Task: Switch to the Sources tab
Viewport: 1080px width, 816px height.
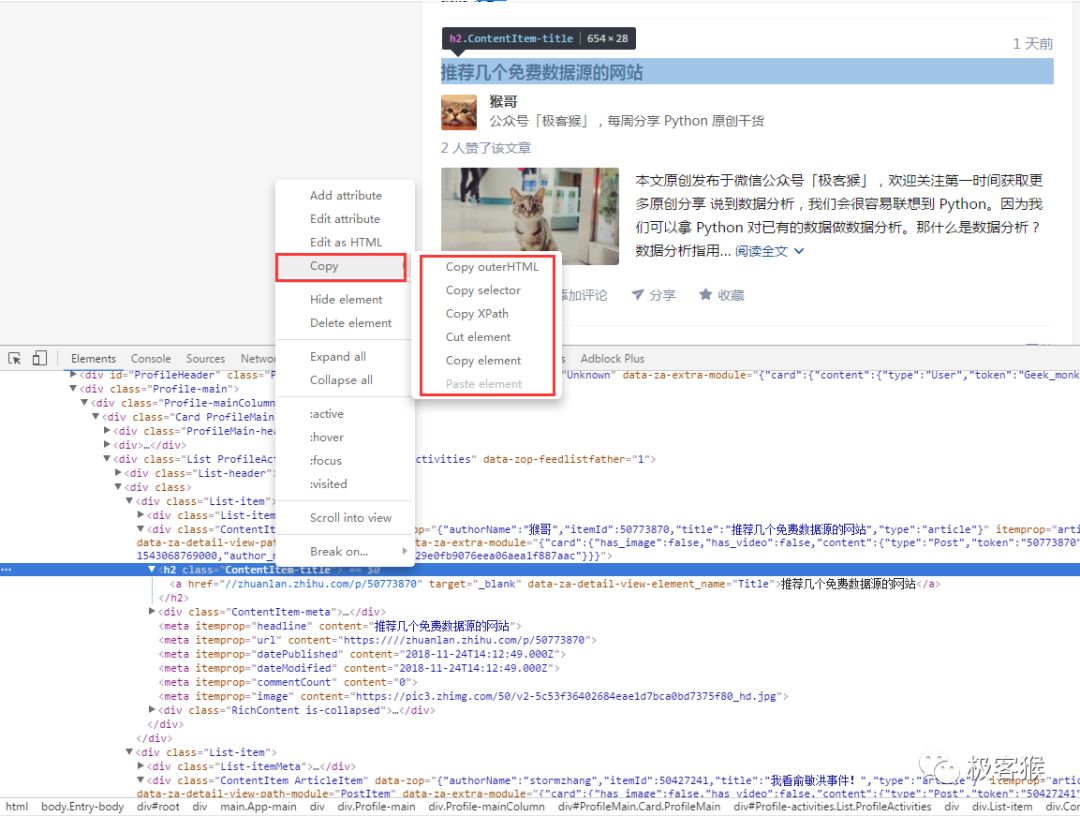Action: tap(205, 359)
